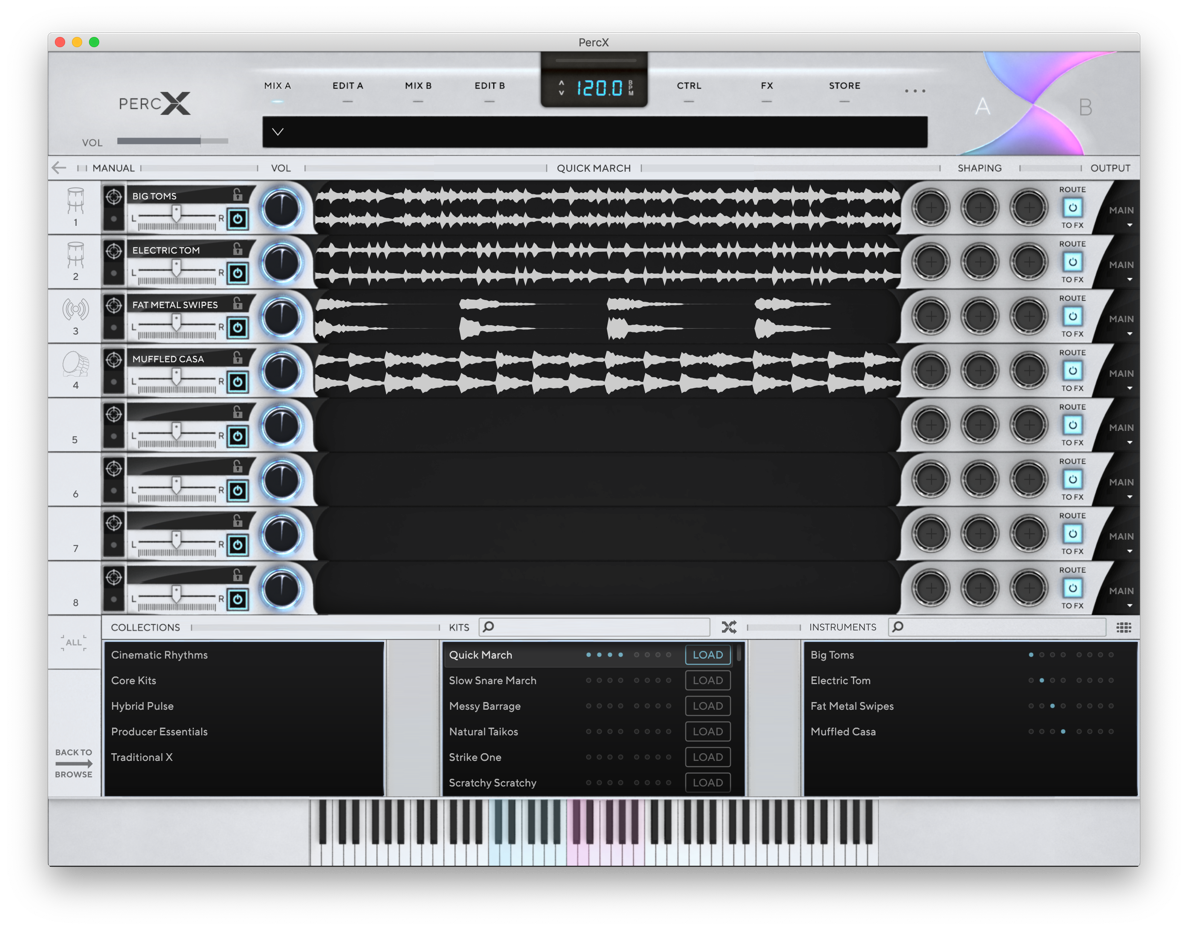Load the Quick March kit
1188x930 pixels.
pos(708,655)
